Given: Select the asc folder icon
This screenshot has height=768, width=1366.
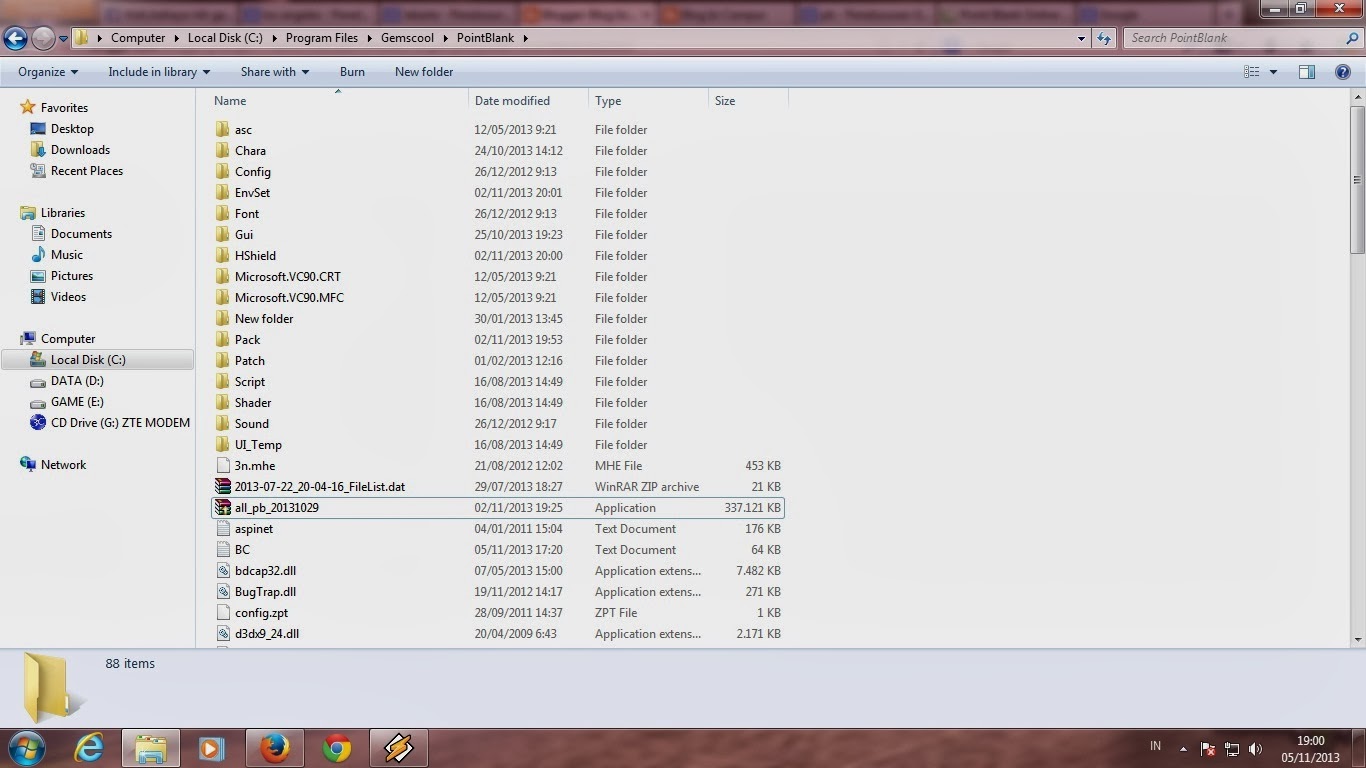Looking at the screenshot, I should pyautogui.click(x=222, y=130).
